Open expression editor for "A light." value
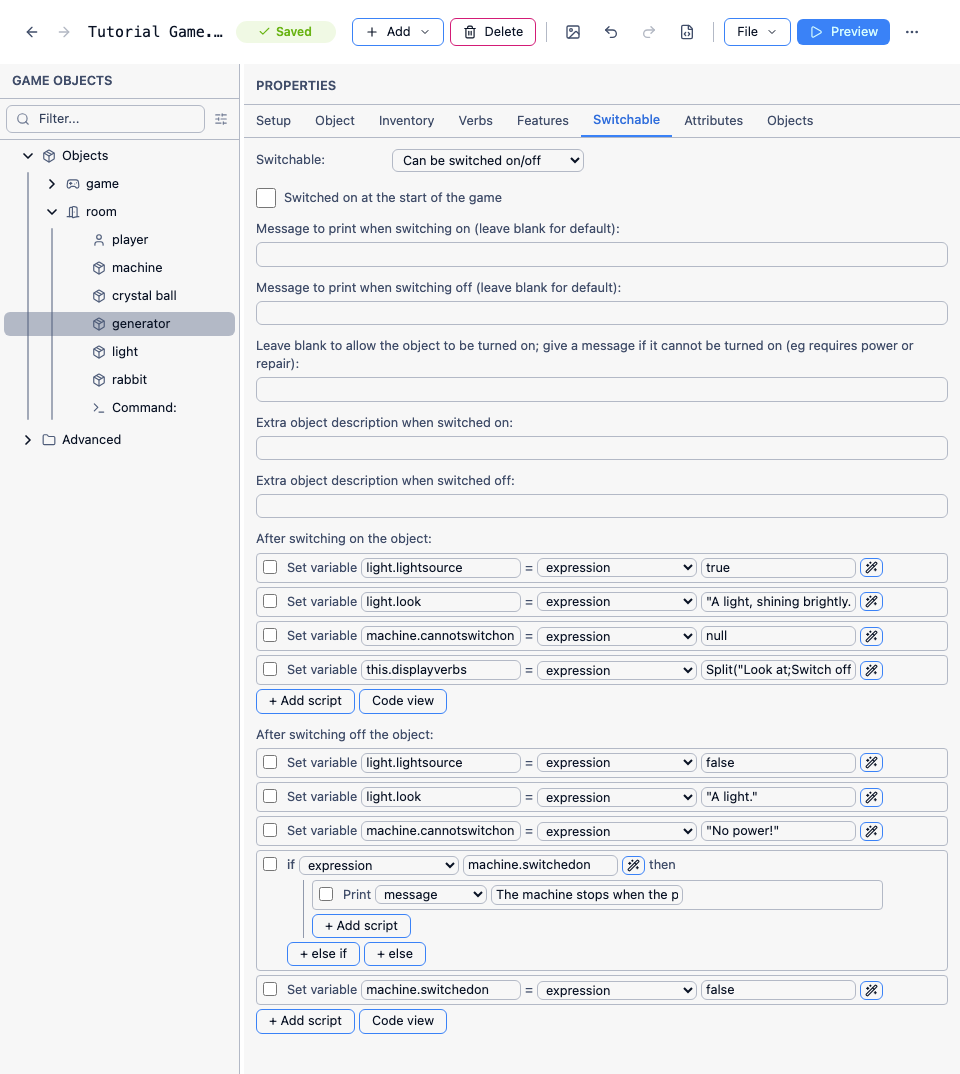This screenshot has height=1074, width=960. tap(871, 797)
